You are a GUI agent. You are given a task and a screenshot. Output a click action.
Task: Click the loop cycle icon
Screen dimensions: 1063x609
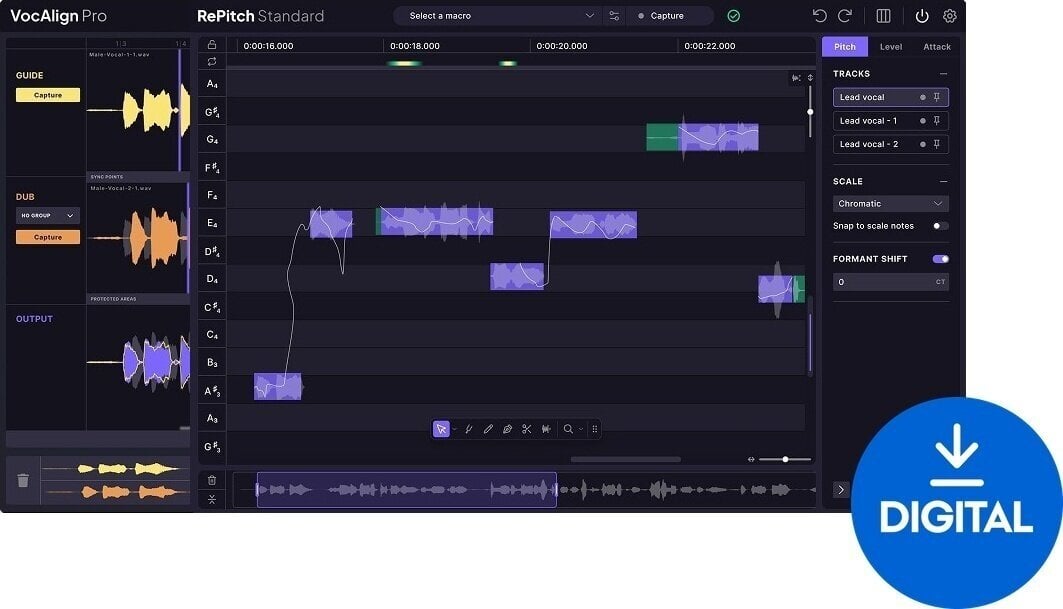[212, 62]
